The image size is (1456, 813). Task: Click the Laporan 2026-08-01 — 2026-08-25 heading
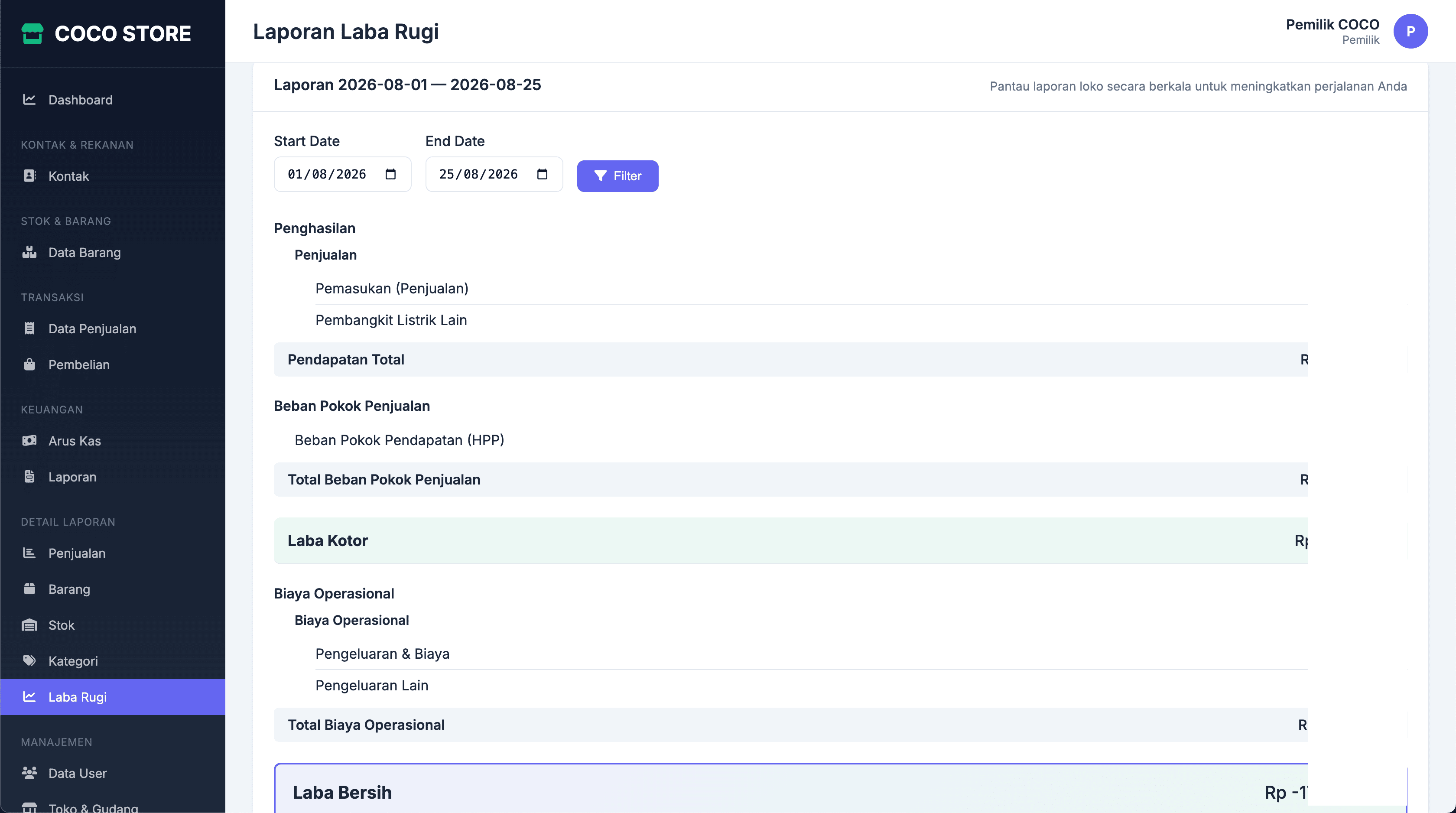click(407, 85)
